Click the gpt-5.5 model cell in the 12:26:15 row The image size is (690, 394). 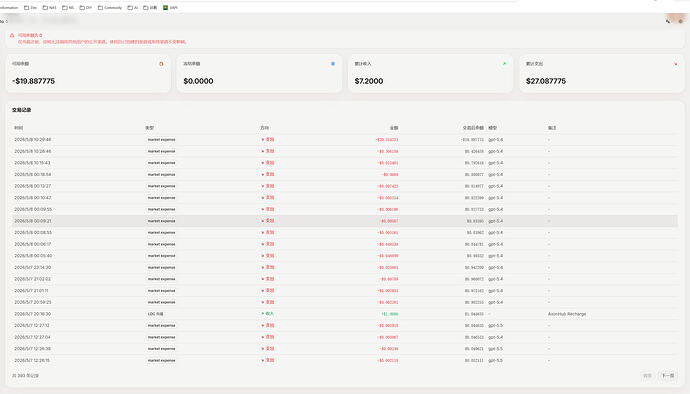(x=495, y=360)
